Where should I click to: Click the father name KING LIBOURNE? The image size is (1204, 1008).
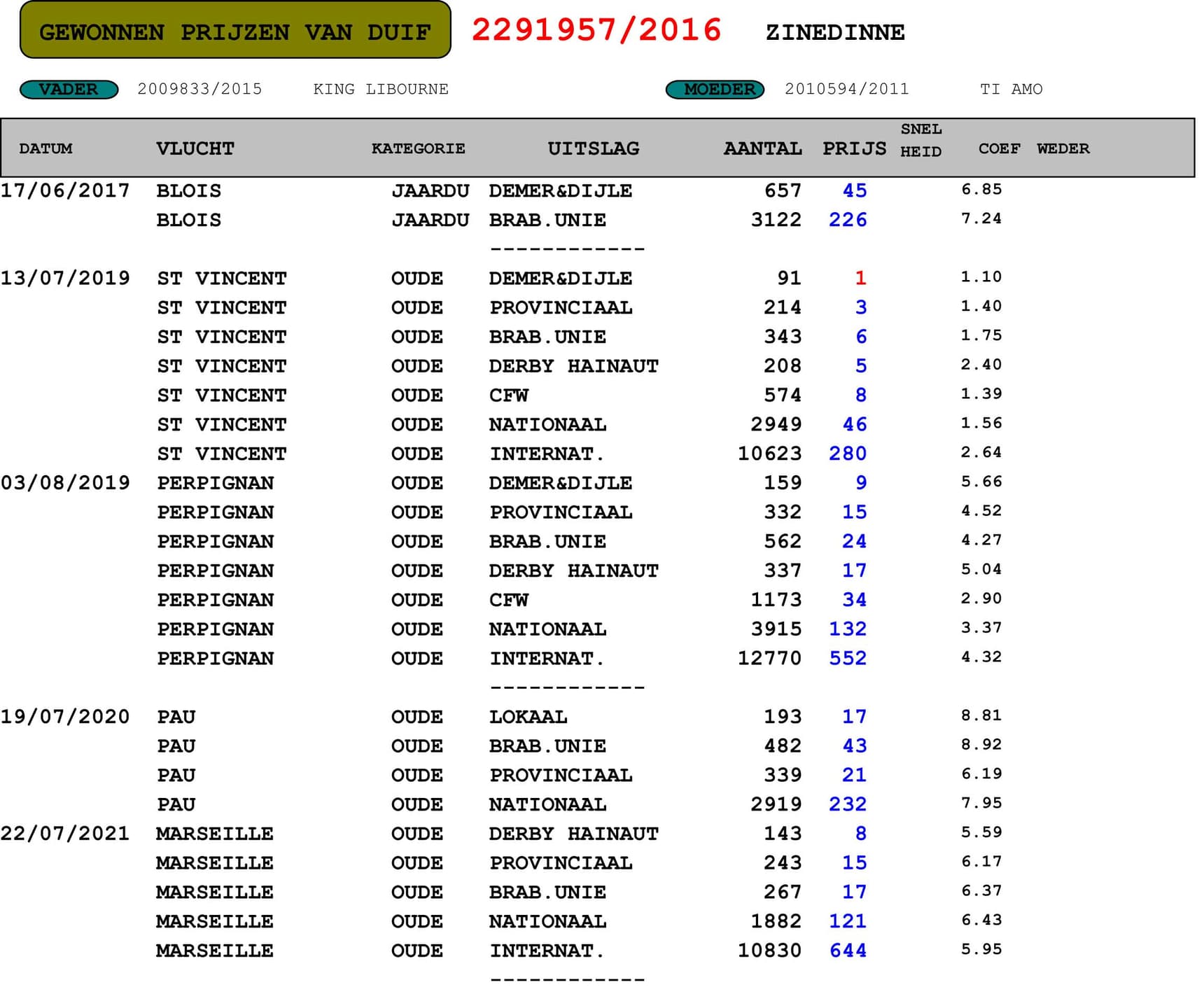coord(381,90)
